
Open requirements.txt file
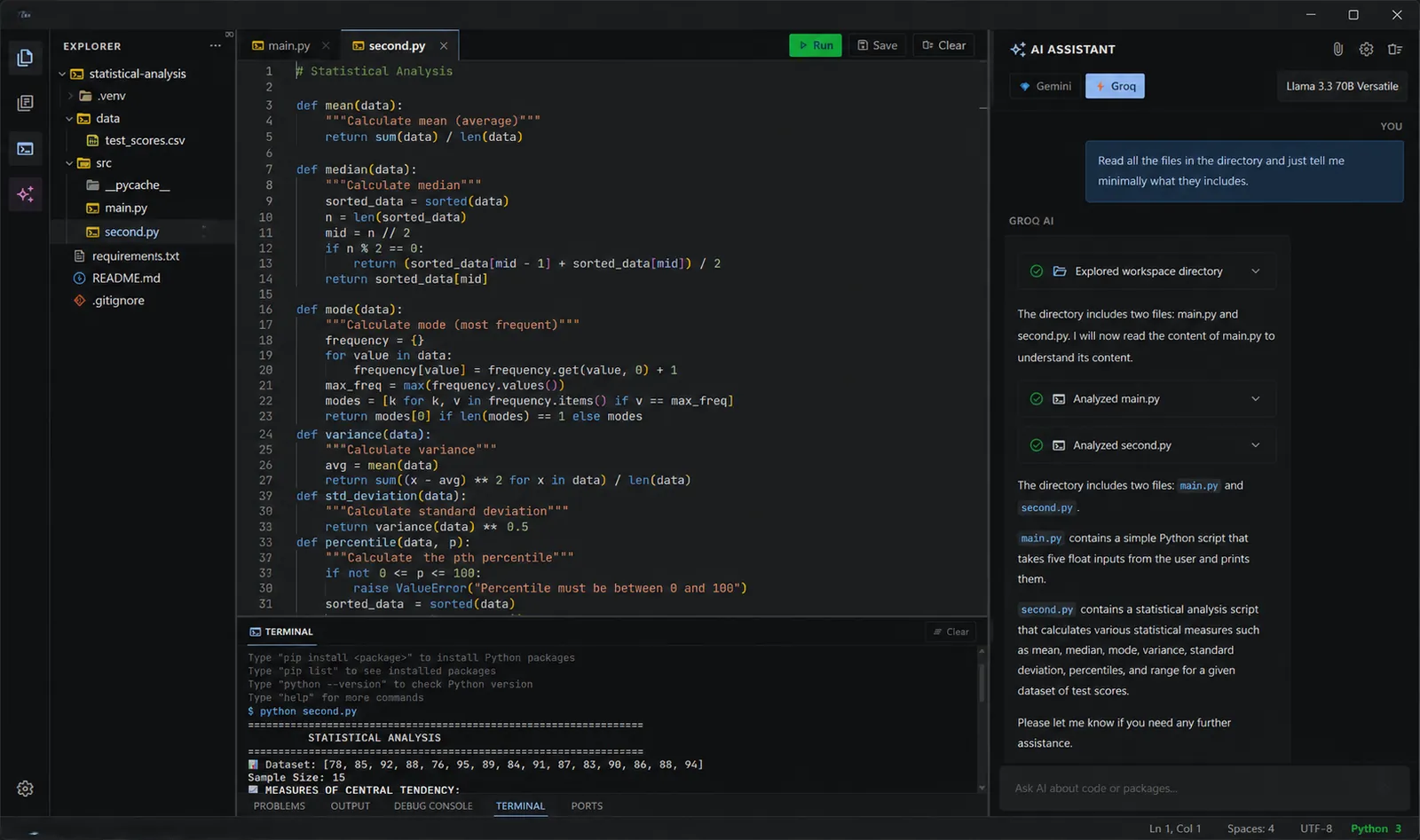(135, 256)
